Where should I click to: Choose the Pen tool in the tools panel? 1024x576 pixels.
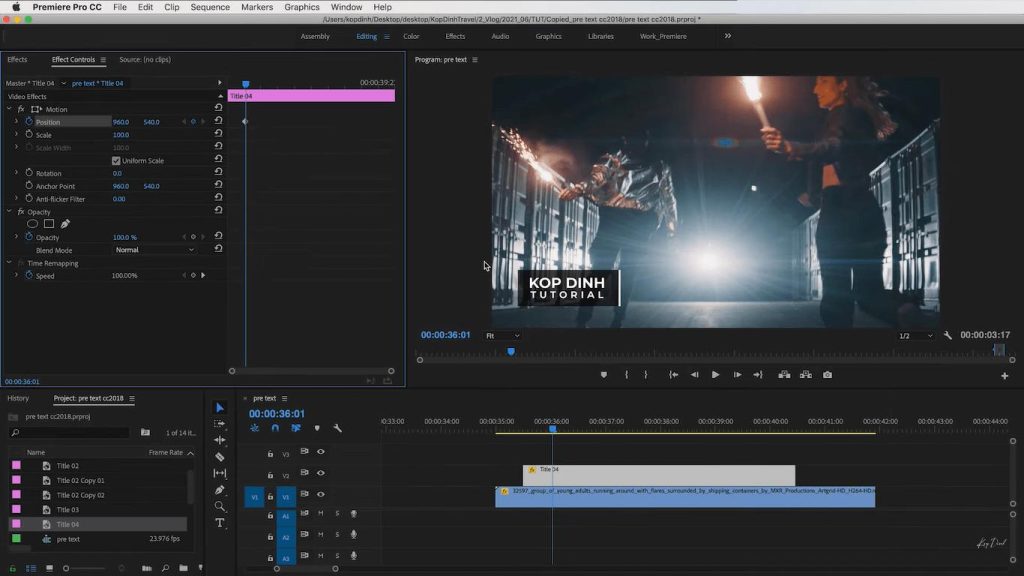(220, 490)
